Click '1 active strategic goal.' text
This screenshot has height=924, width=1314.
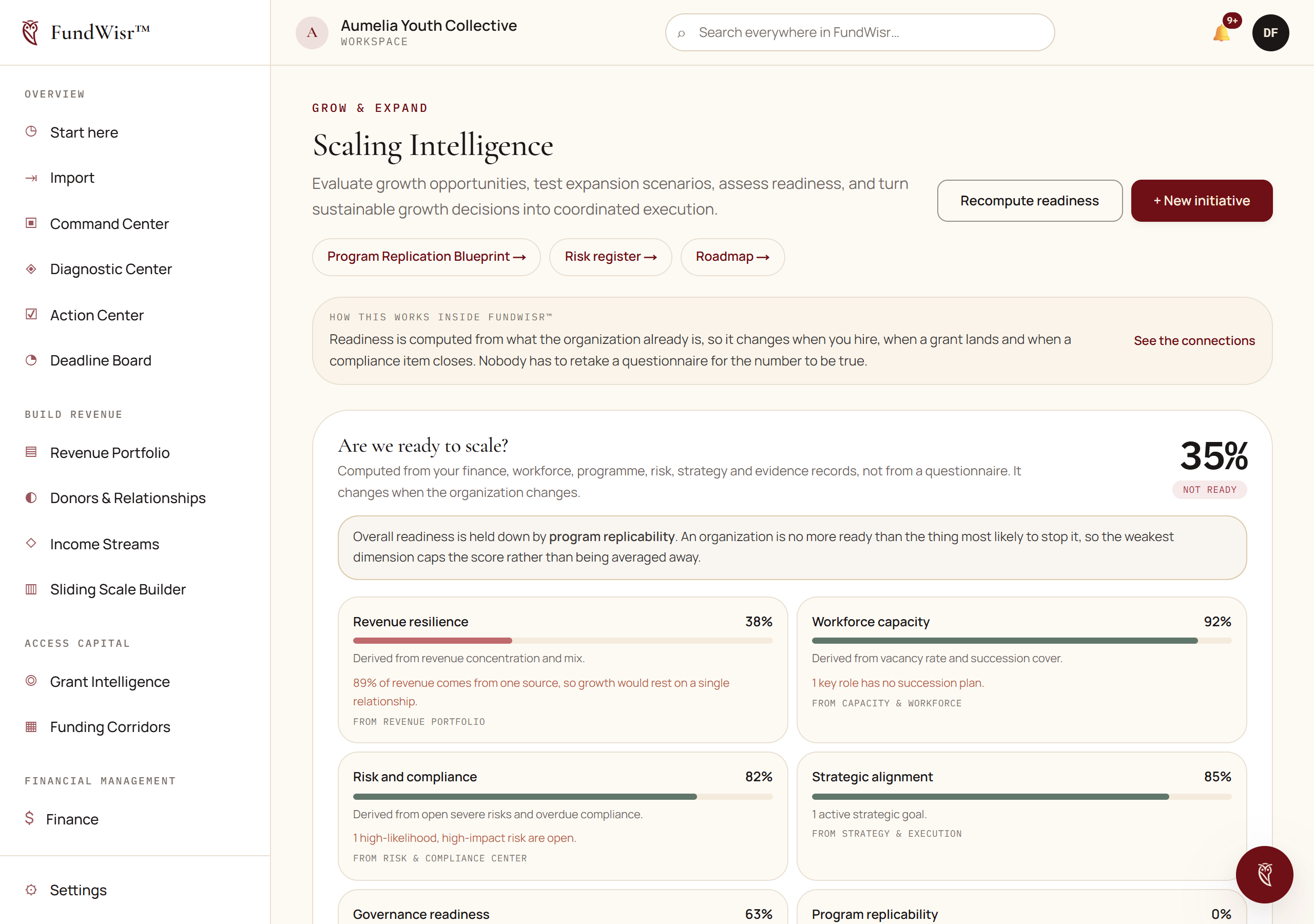(x=869, y=814)
